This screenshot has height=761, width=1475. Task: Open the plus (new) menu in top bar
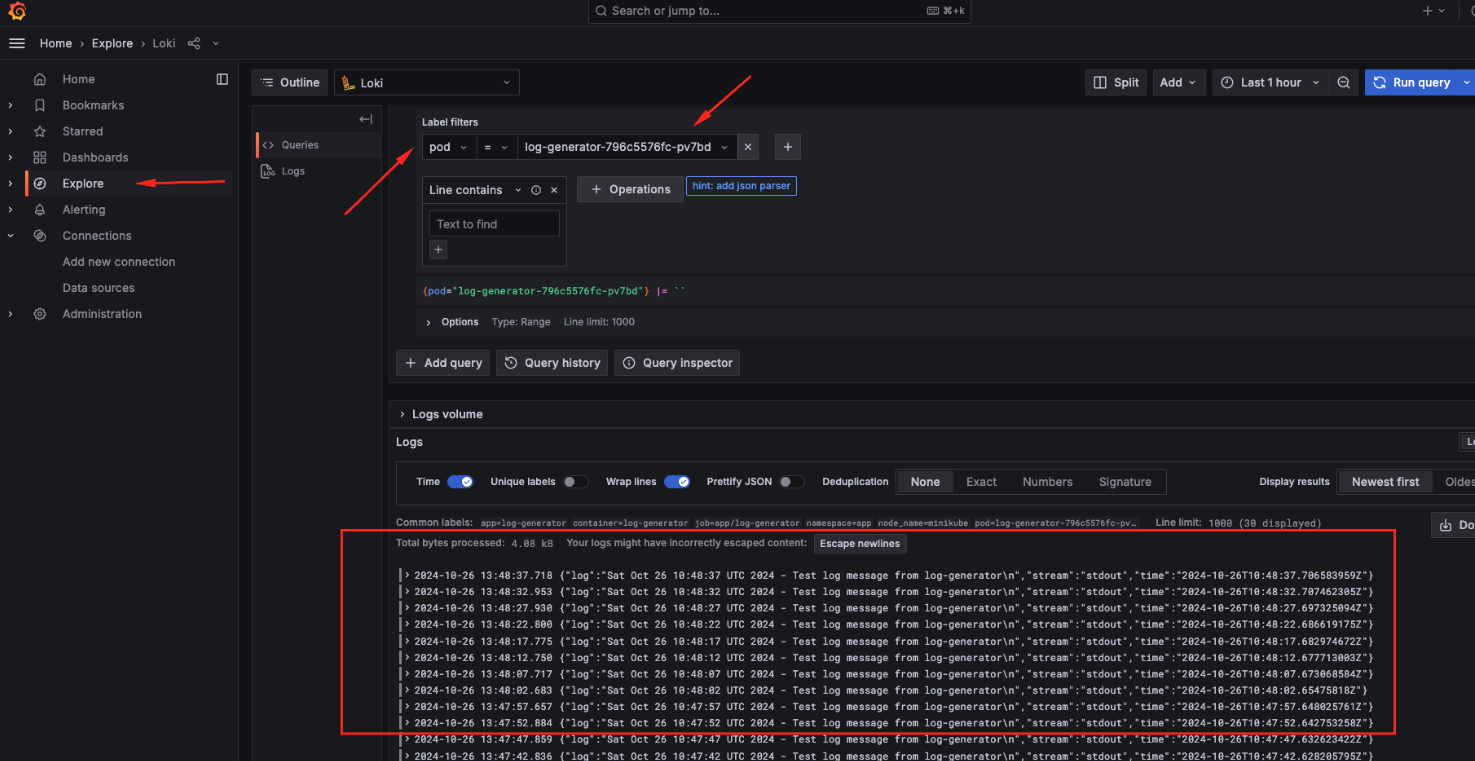1433,11
